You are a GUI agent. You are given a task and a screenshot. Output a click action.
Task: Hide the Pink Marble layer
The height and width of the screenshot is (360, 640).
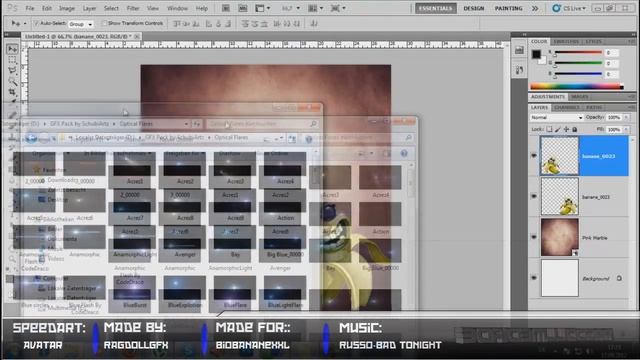[534, 238]
